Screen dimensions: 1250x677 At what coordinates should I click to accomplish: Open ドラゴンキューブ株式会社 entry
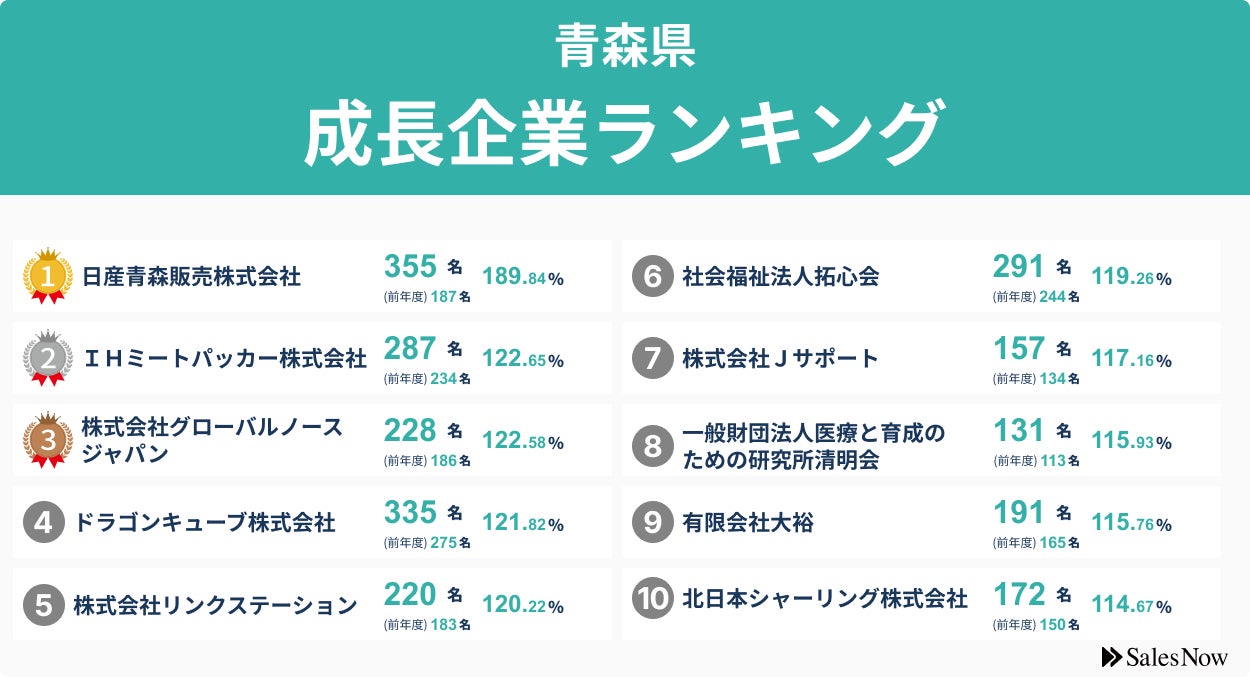coord(205,523)
